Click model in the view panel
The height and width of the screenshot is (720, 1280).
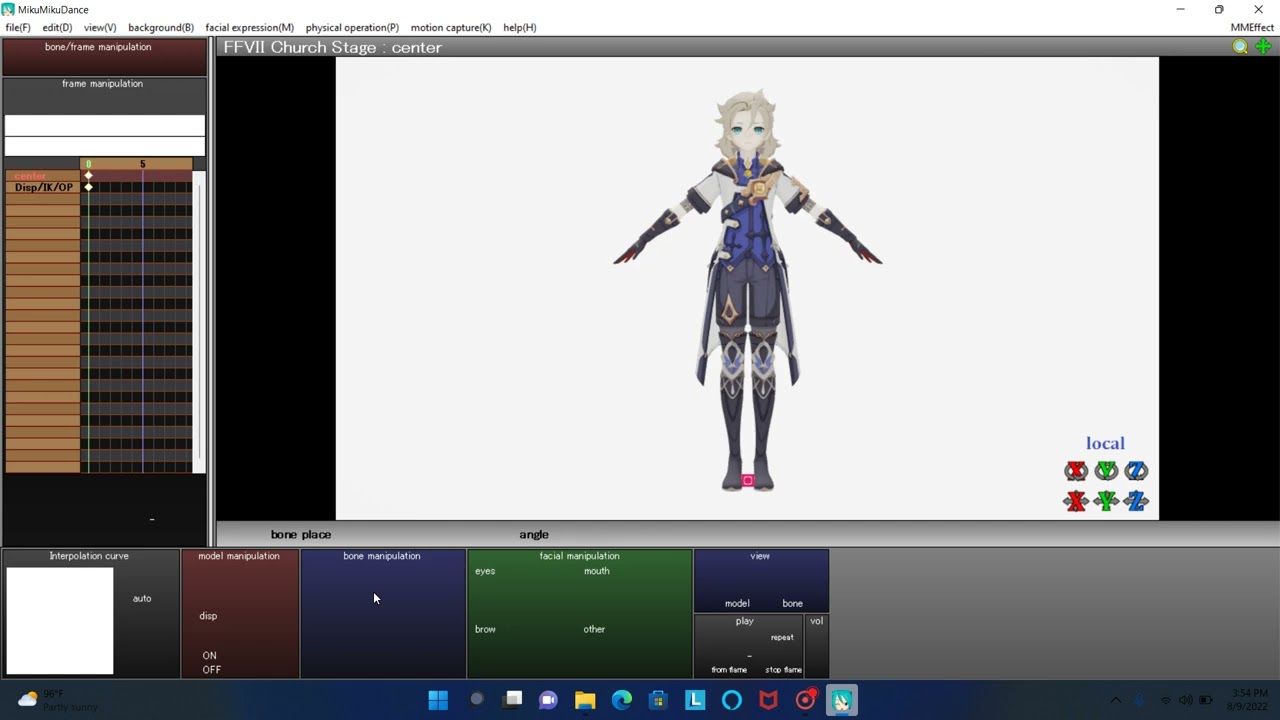click(737, 603)
